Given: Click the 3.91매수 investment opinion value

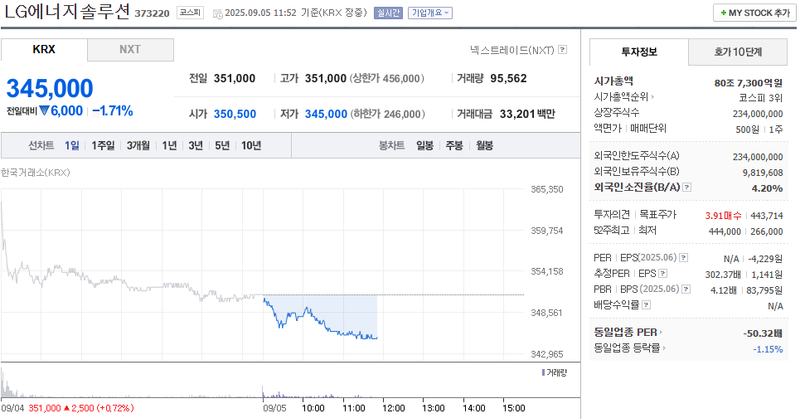Looking at the screenshot, I should [x=723, y=216].
